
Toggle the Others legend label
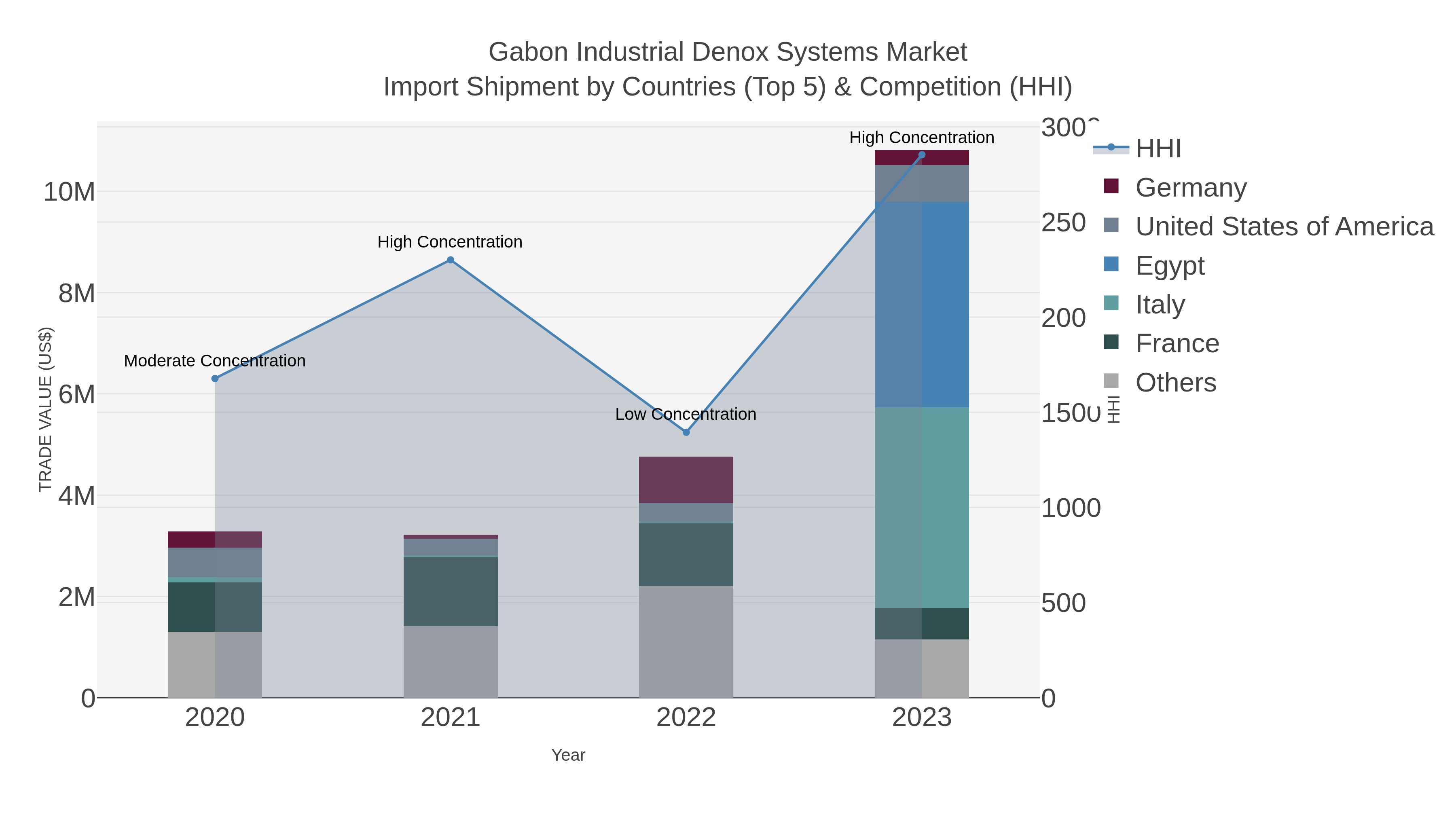[x=1176, y=383]
